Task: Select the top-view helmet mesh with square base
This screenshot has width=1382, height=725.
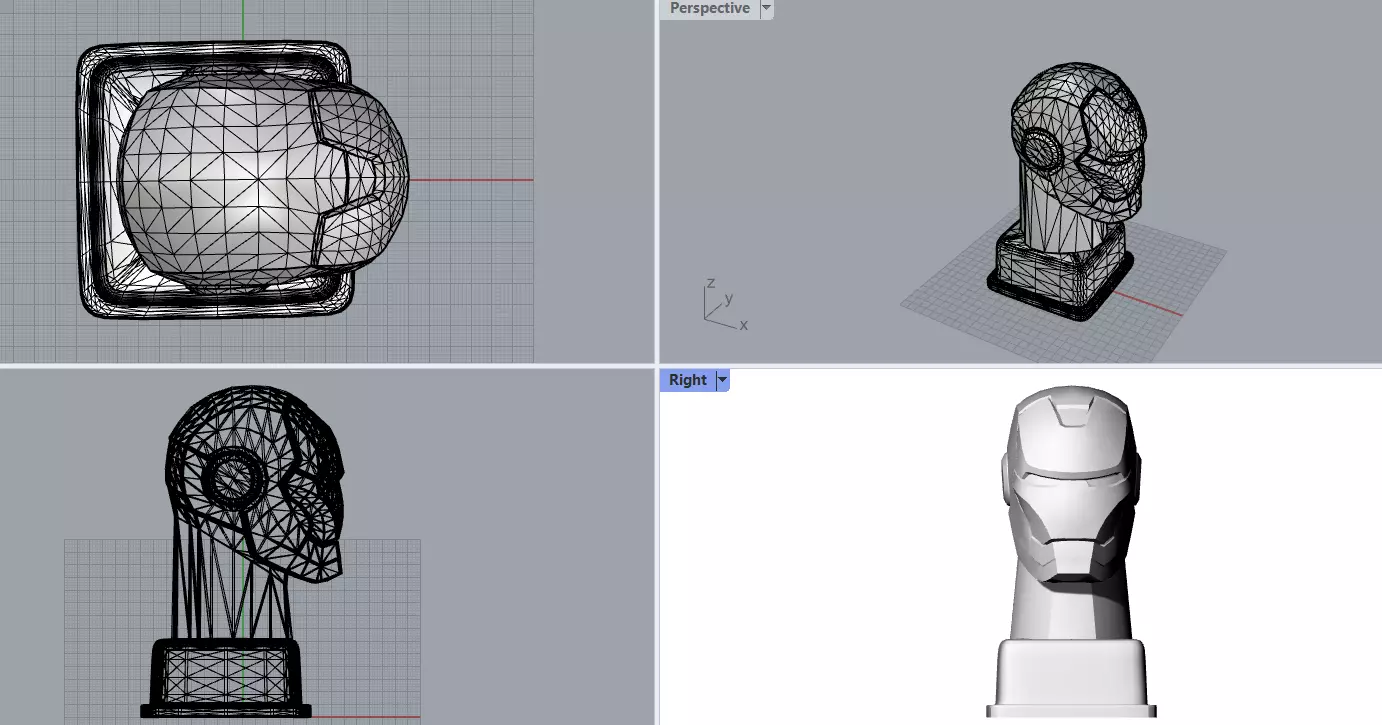Action: 242,180
